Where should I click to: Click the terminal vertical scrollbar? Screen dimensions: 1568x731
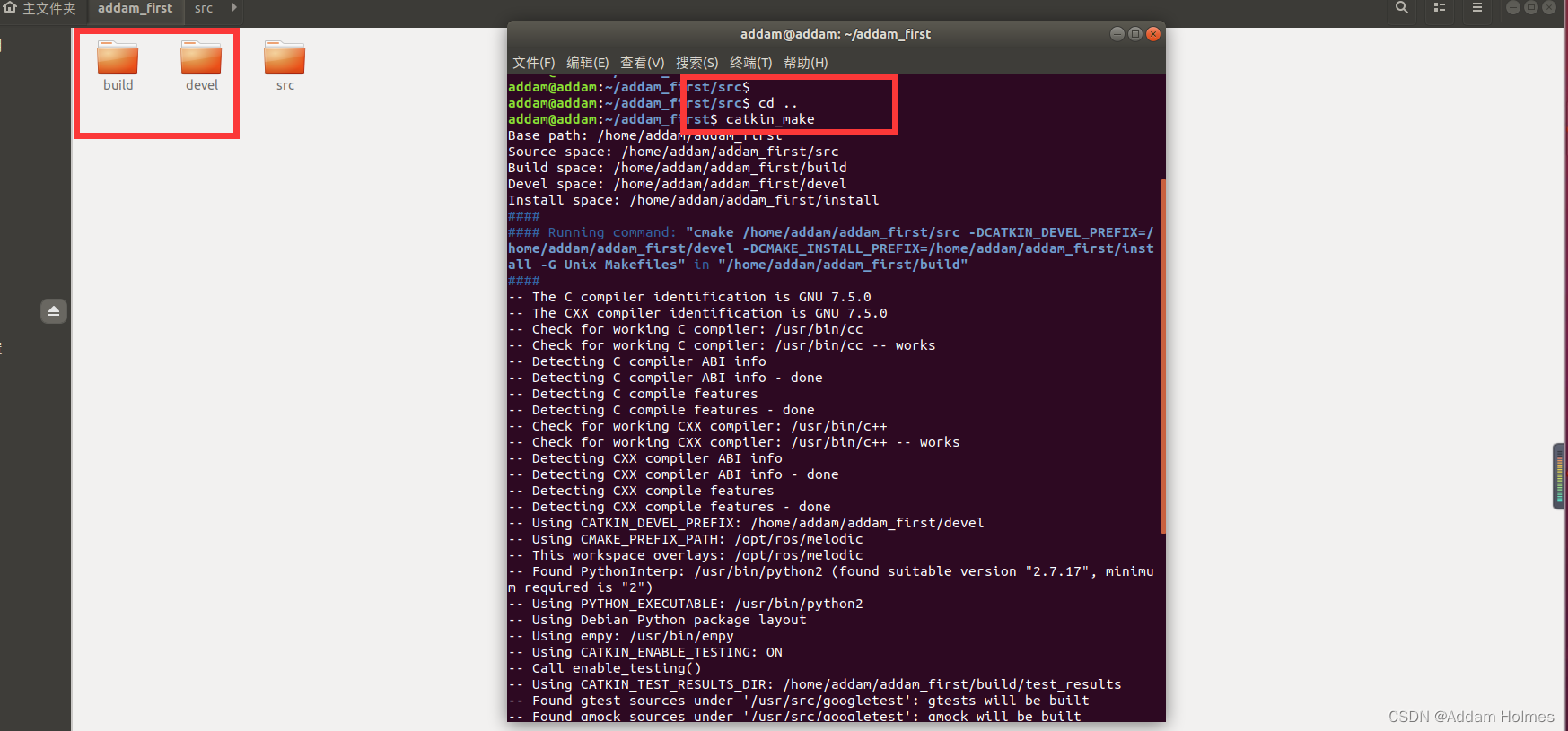pyautogui.click(x=1163, y=356)
